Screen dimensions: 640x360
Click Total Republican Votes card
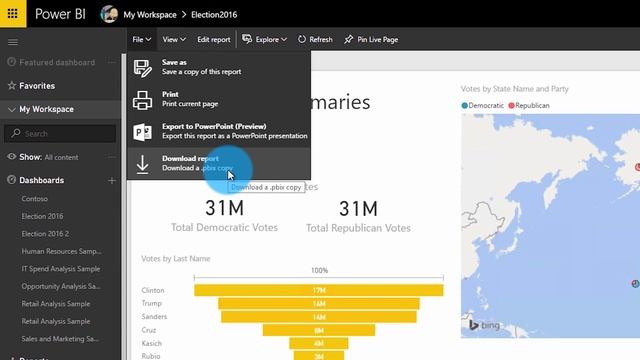pos(358,216)
